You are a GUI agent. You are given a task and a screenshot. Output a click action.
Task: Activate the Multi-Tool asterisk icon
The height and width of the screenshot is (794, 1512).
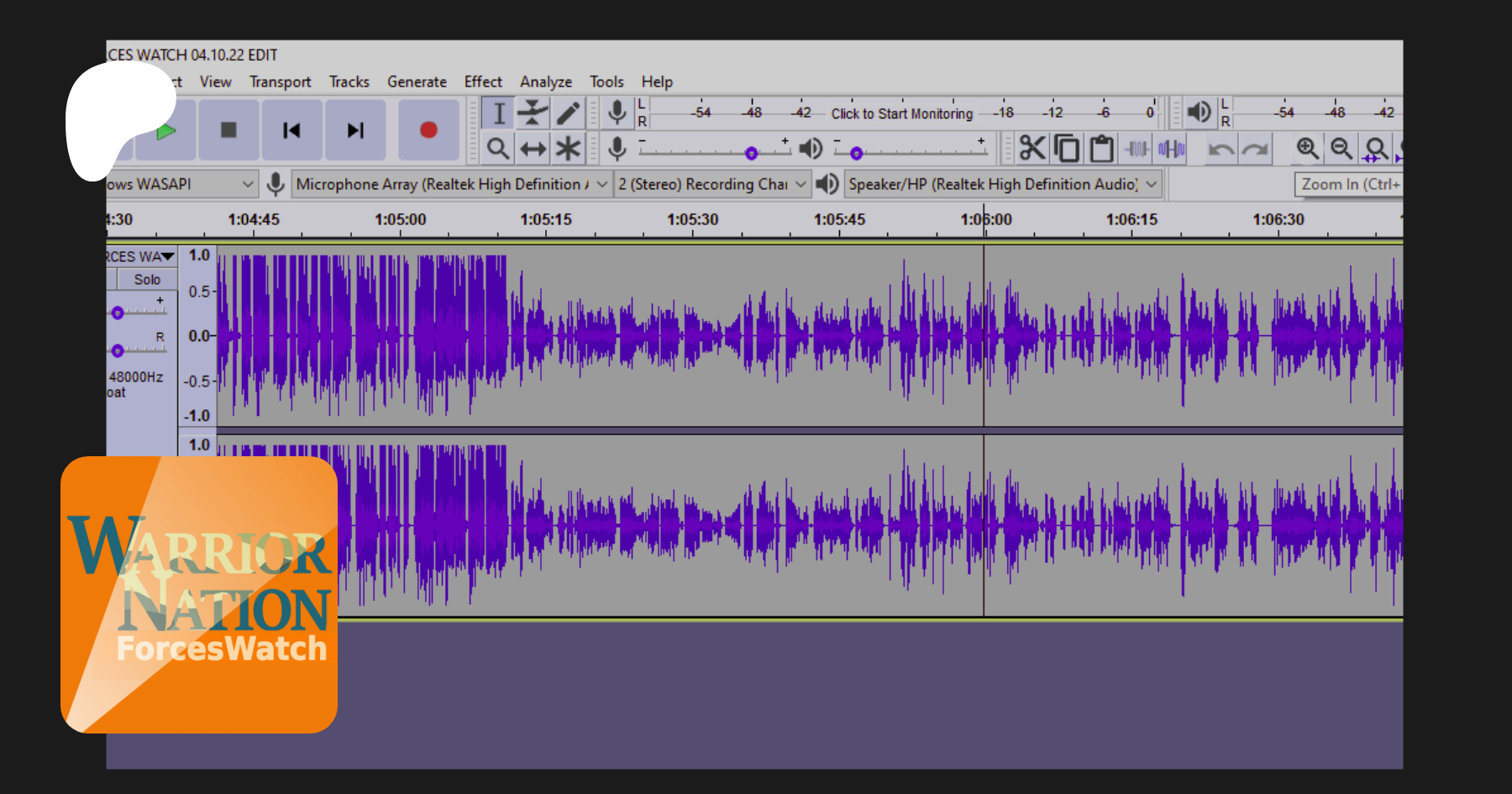point(568,150)
